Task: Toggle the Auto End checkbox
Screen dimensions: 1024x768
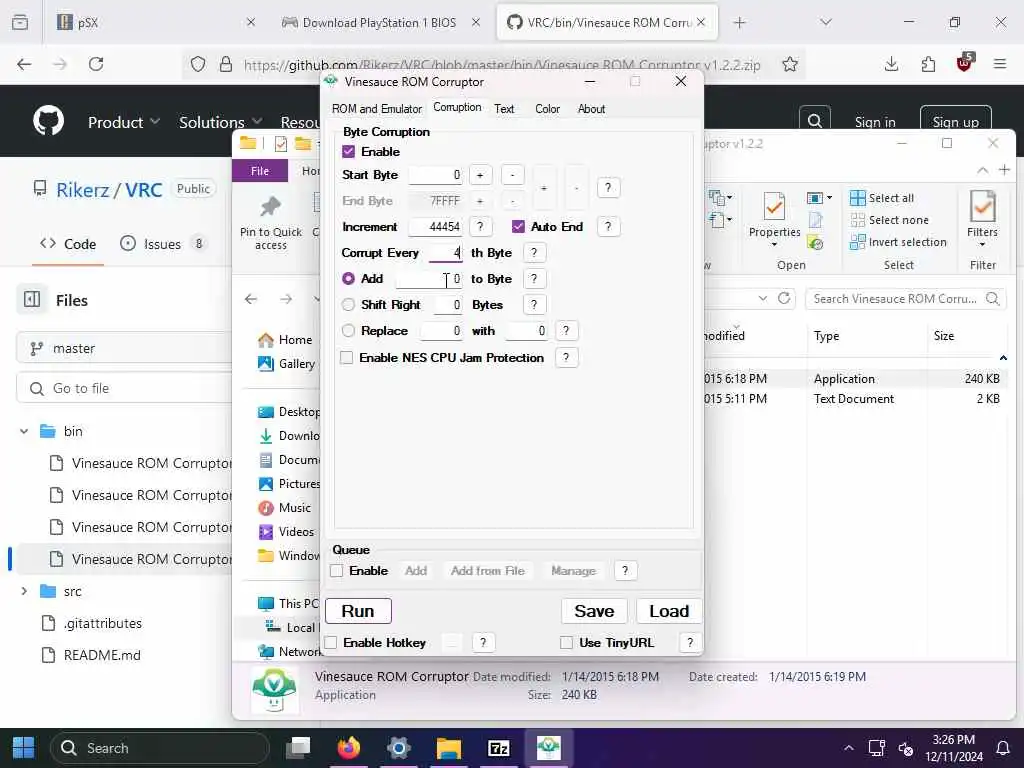Action: tap(518, 227)
